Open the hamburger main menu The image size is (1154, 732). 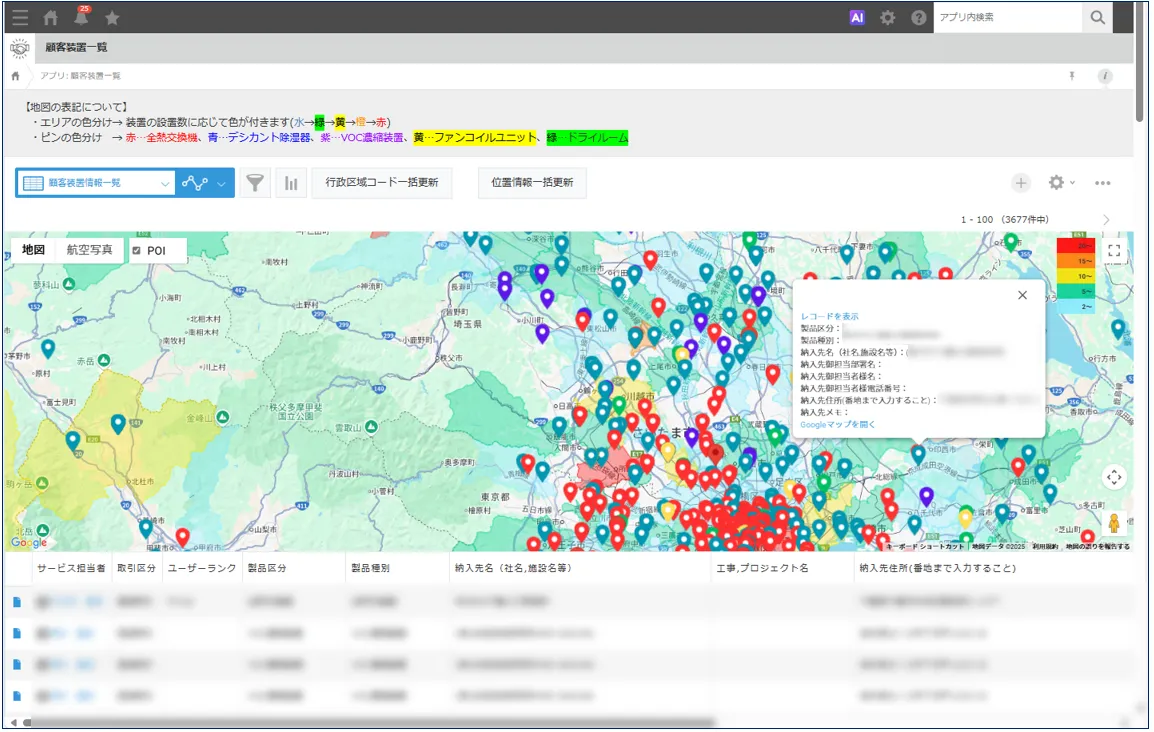click(20, 18)
